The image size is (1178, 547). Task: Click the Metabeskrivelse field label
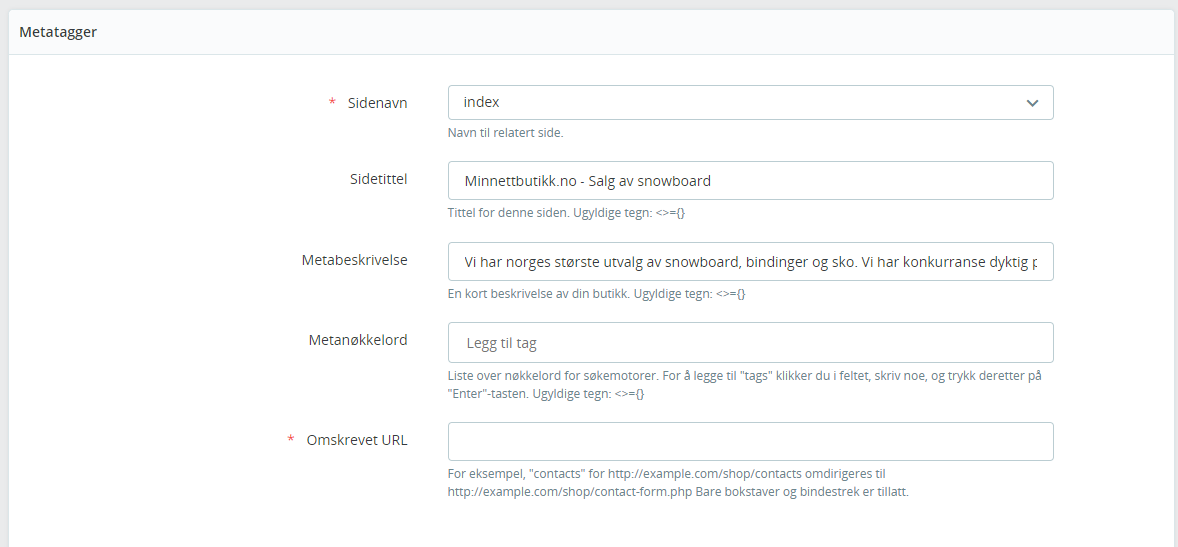(x=354, y=259)
